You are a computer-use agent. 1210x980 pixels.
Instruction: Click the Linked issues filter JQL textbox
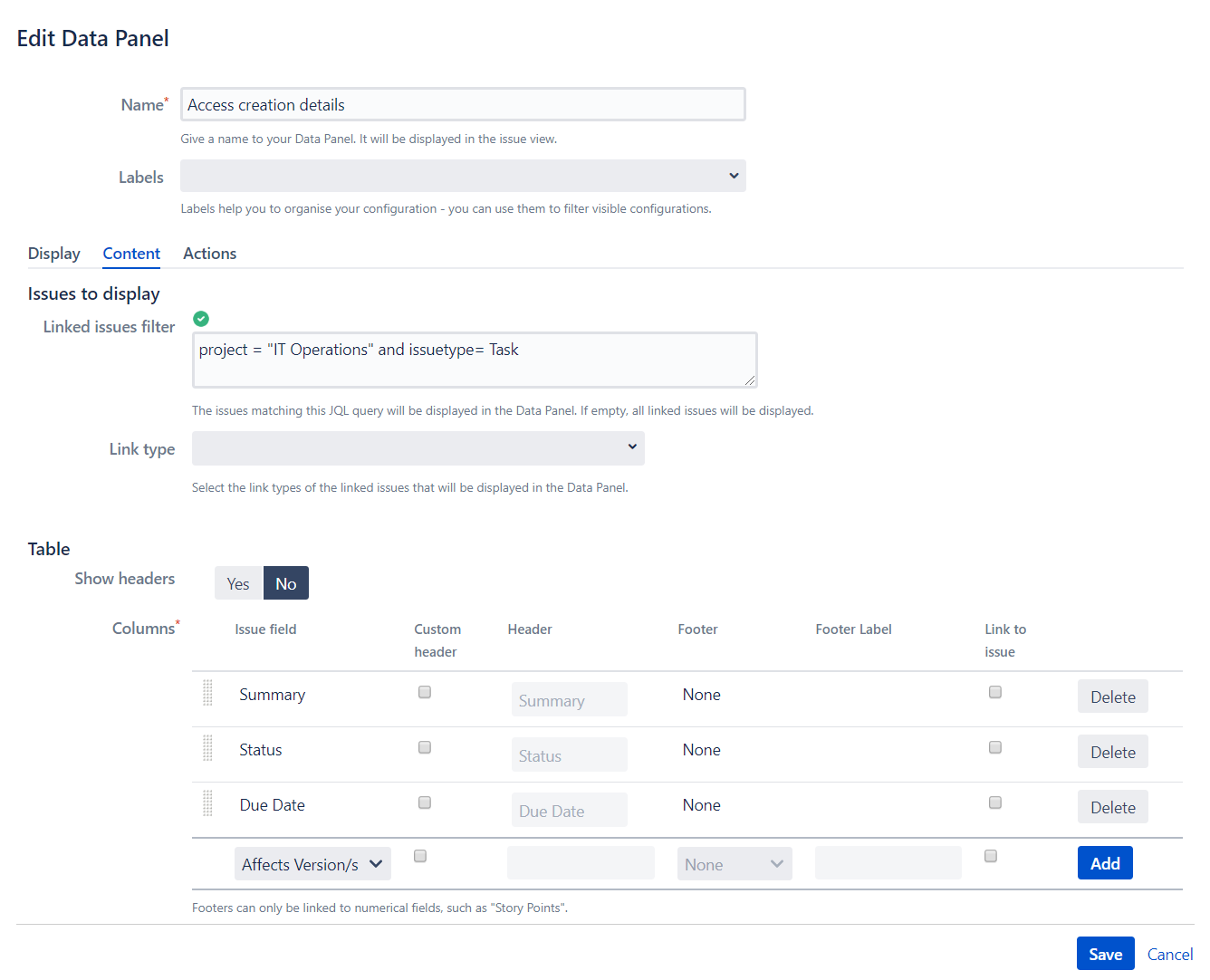[474, 360]
